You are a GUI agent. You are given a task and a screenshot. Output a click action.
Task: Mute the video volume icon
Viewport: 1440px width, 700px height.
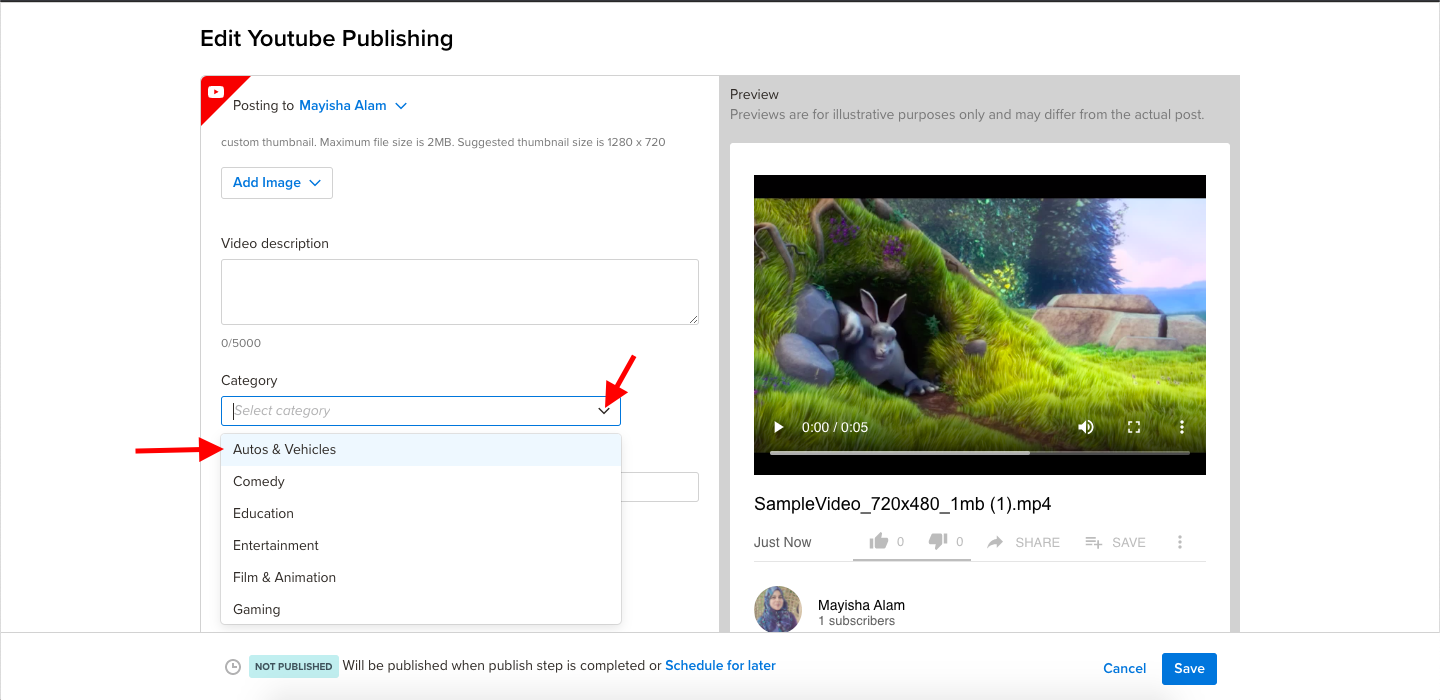1086,427
